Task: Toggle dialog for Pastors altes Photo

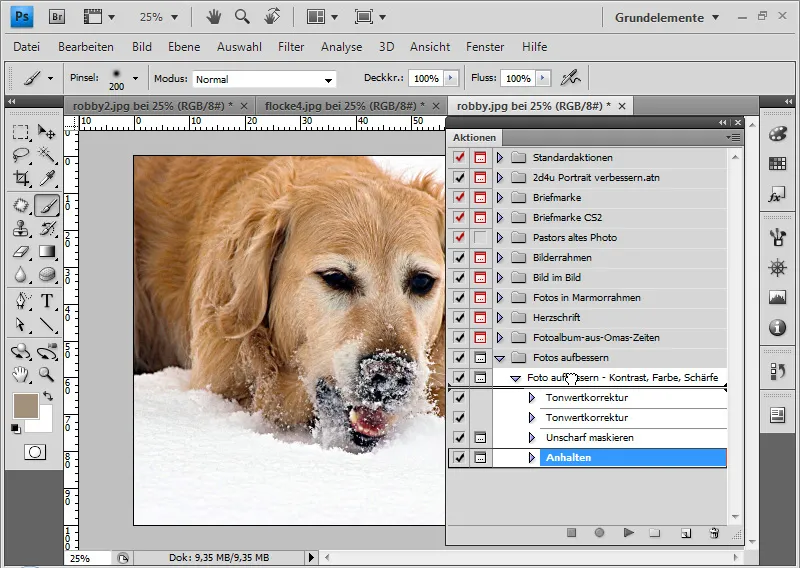Action: point(480,237)
